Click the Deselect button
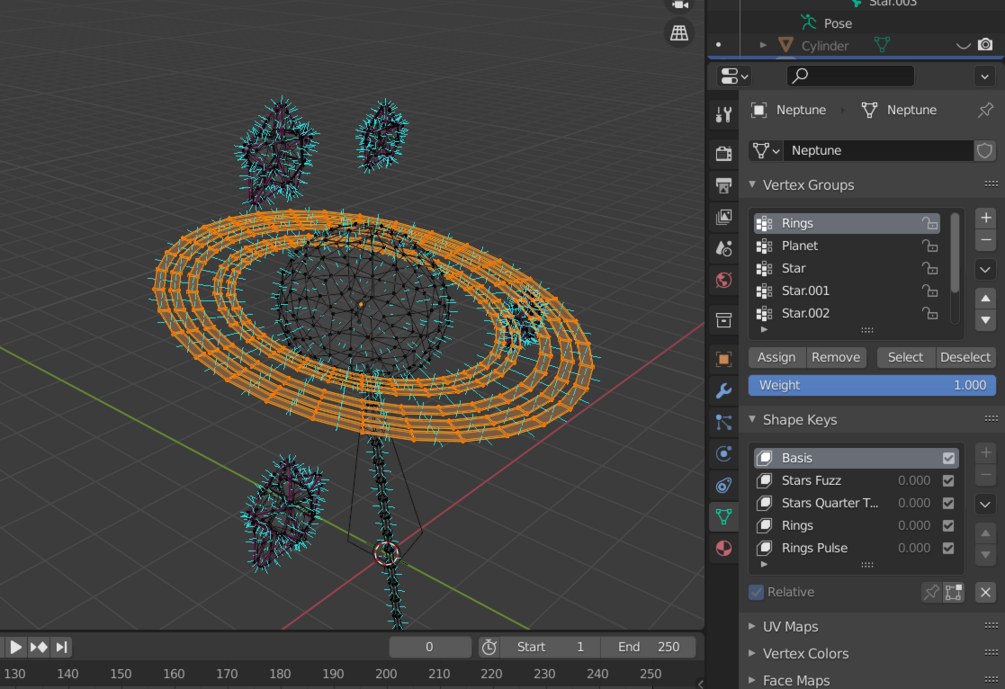The height and width of the screenshot is (689, 1005). click(x=965, y=357)
